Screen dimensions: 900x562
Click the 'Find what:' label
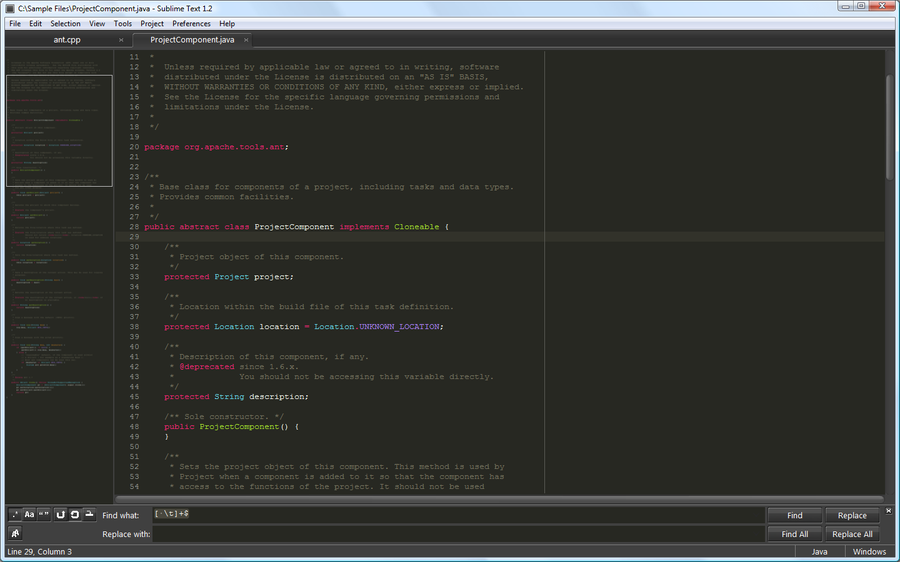click(x=121, y=516)
